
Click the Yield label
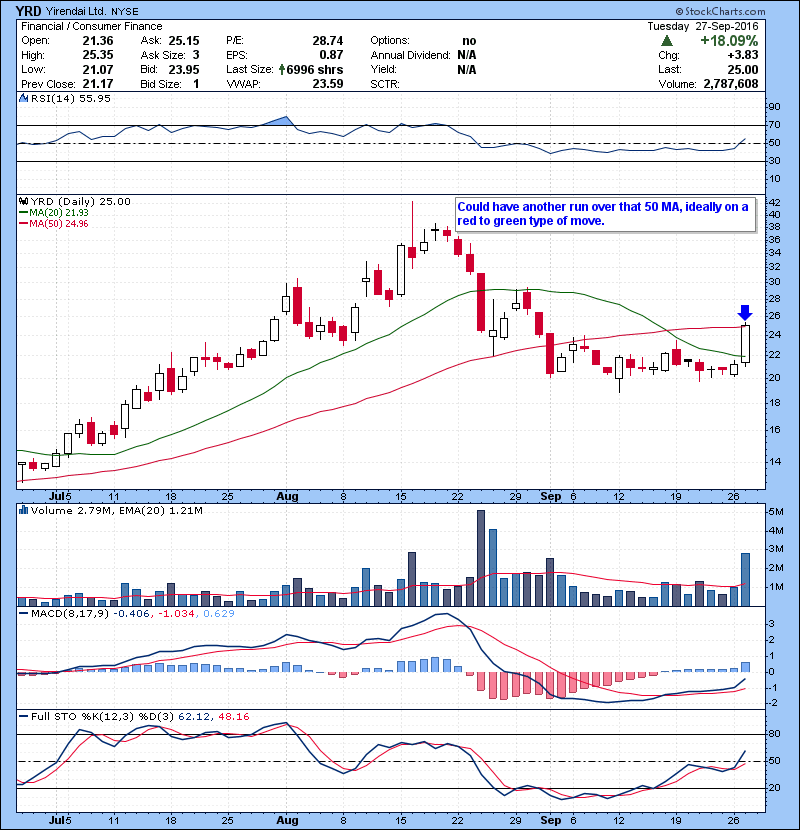(x=383, y=69)
